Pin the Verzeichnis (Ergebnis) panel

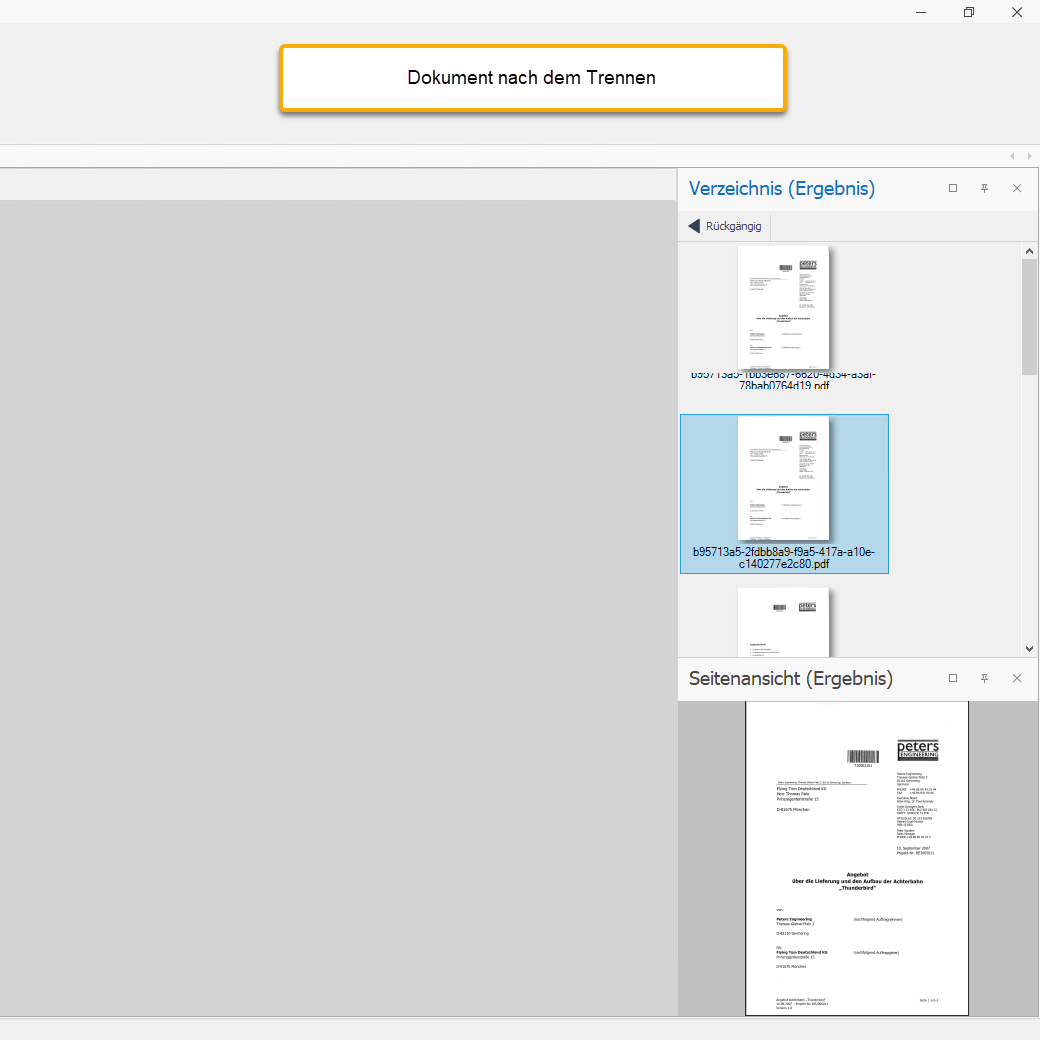[x=984, y=188]
